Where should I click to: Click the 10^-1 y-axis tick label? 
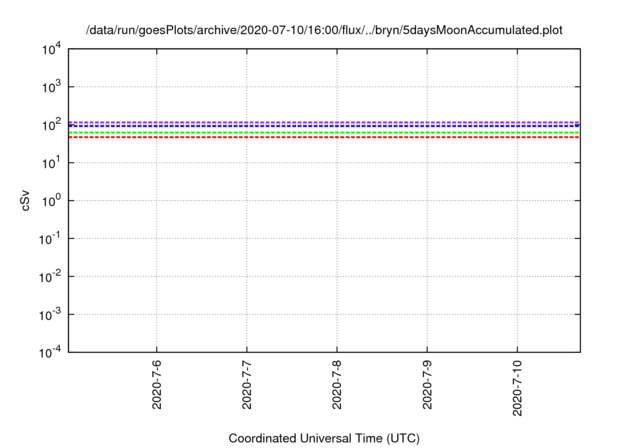(50, 239)
